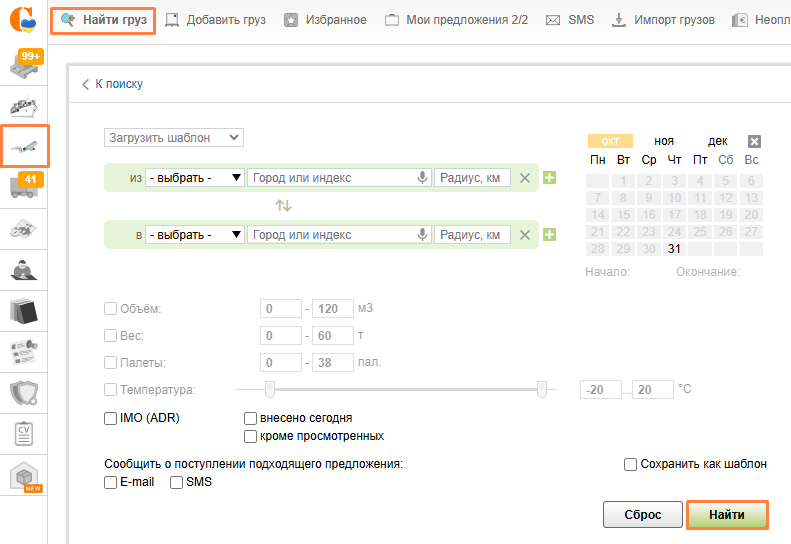
Task: Click the swap origin and destination arrows
Action: tap(284, 206)
